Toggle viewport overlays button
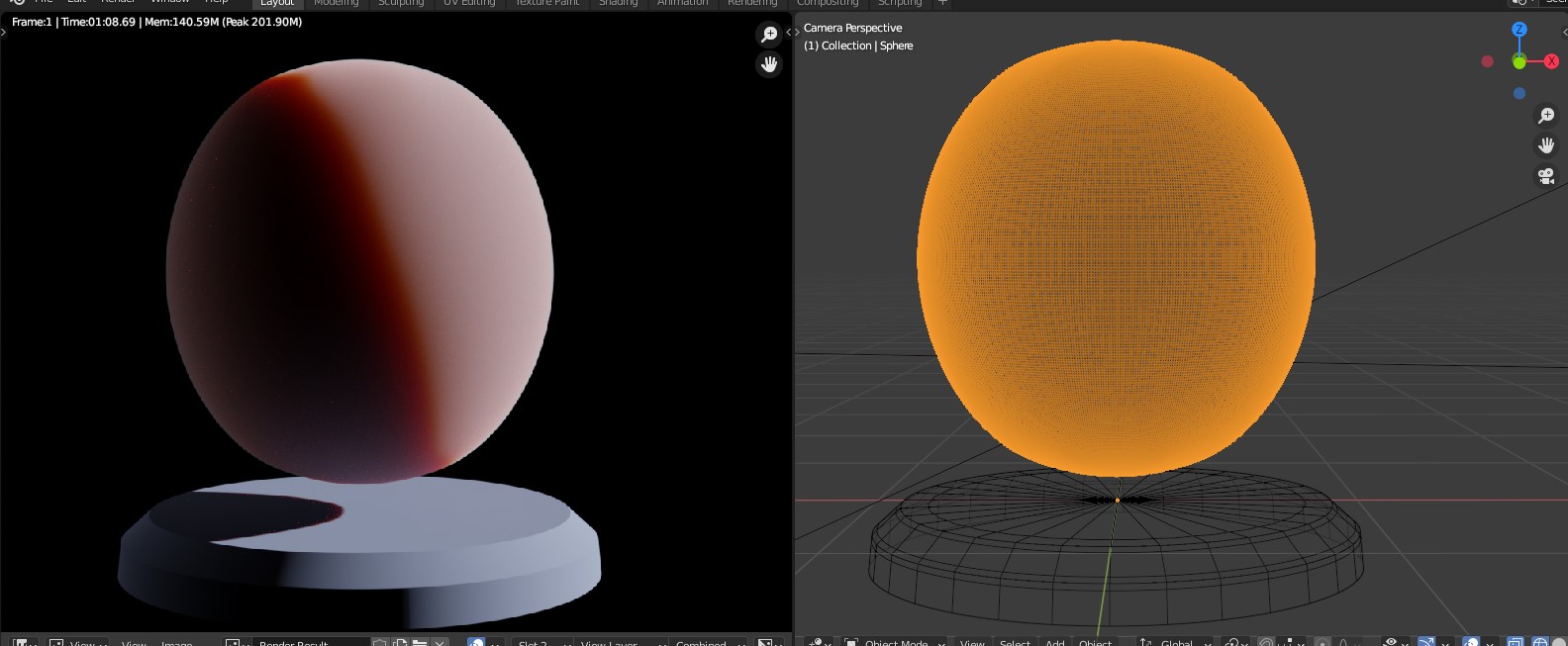The height and width of the screenshot is (646, 1568). (x=1472, y=642)
